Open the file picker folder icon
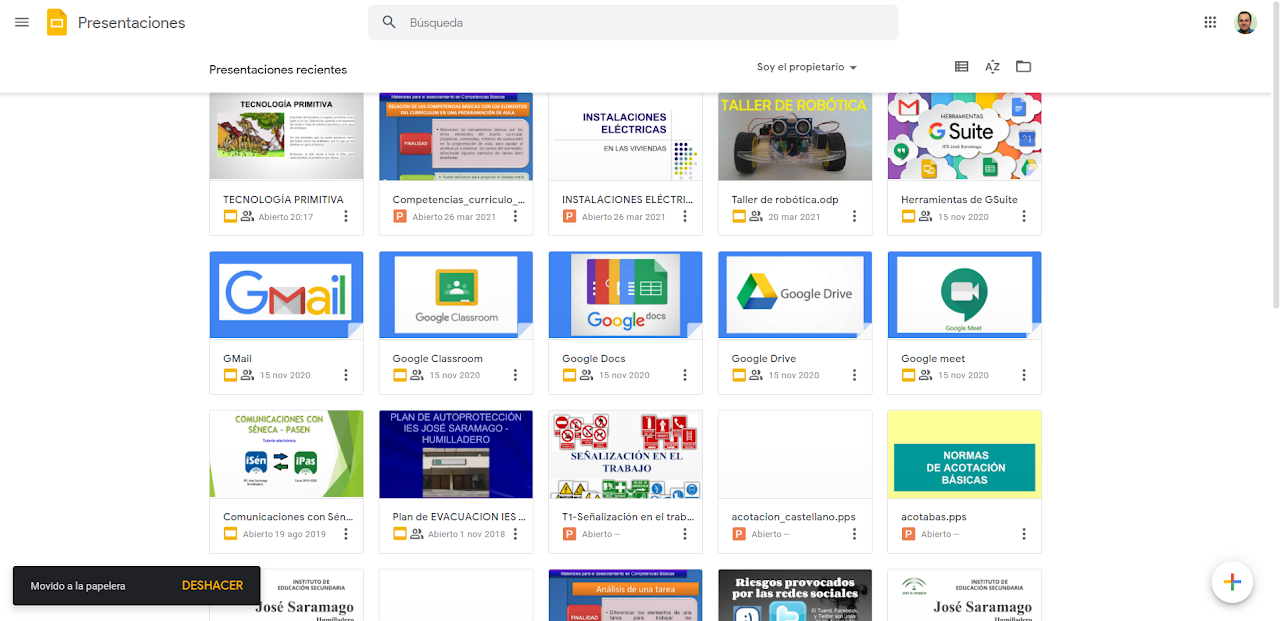The height and width of the screenshot is (621, 1280). pyautogui.click(x=1023, y=67)
